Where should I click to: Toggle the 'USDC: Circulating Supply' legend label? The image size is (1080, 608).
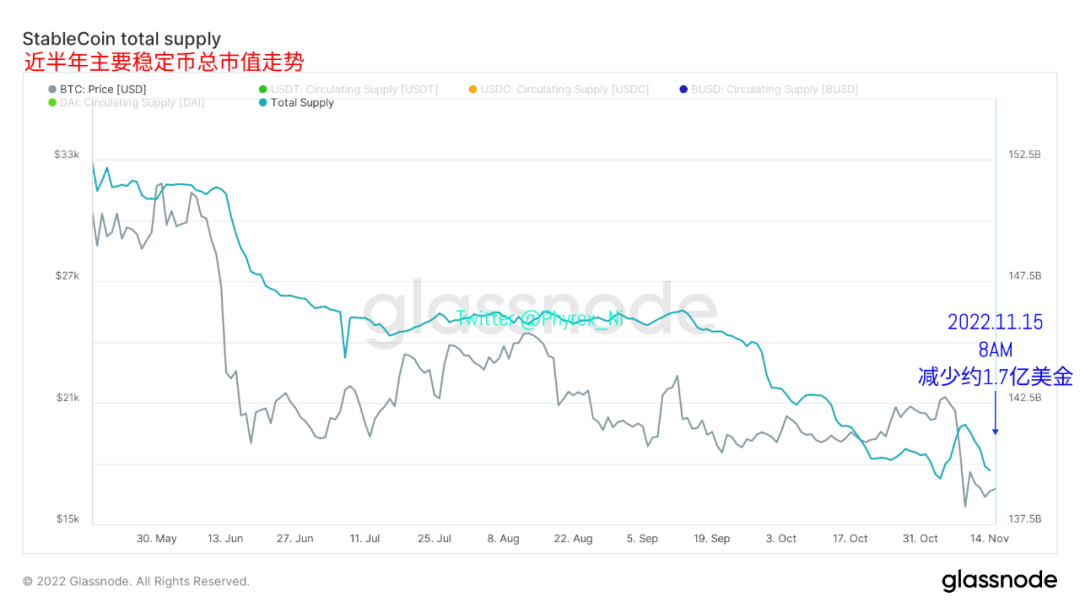[x=564, y=90]
